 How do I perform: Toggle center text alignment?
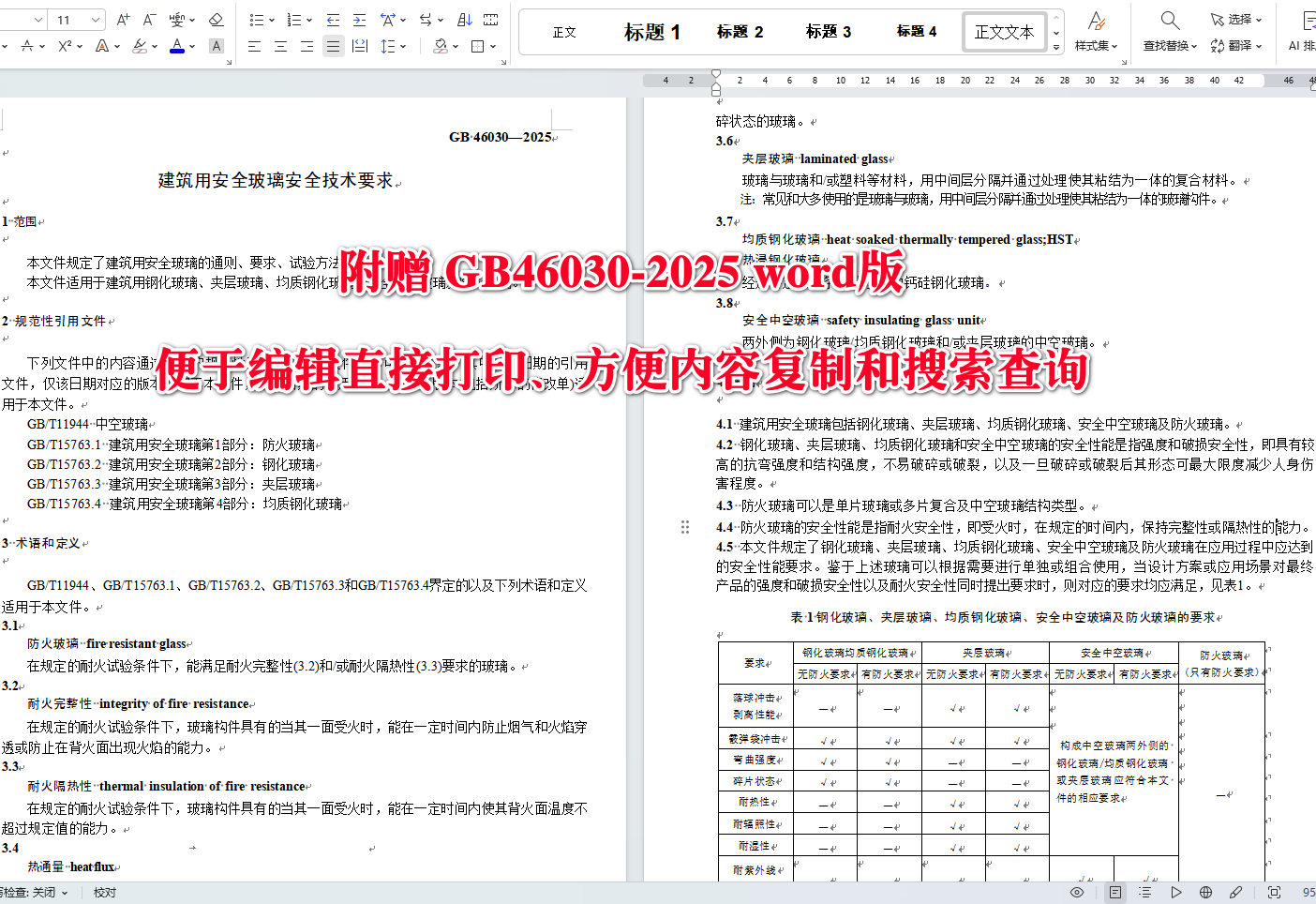pyautogui.click(x=280, y=45)
